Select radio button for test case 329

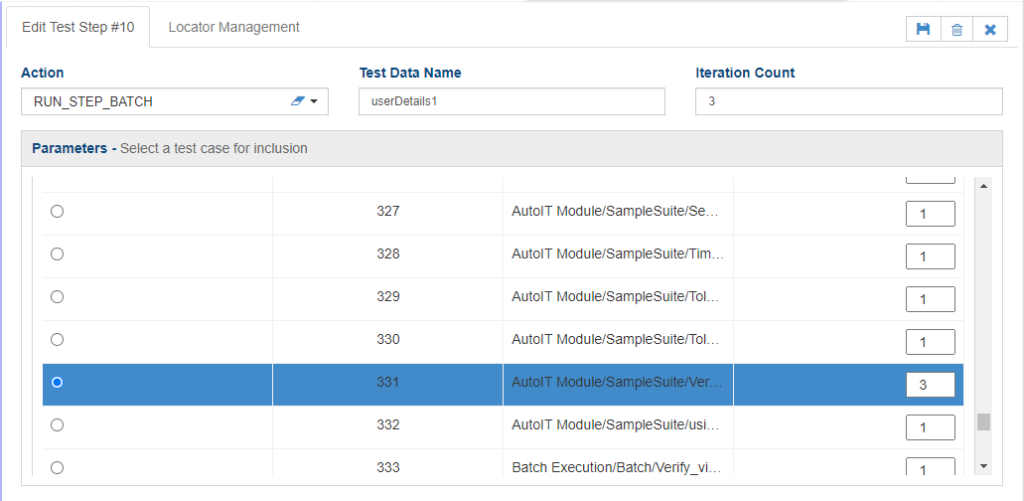tap(57, 297)
